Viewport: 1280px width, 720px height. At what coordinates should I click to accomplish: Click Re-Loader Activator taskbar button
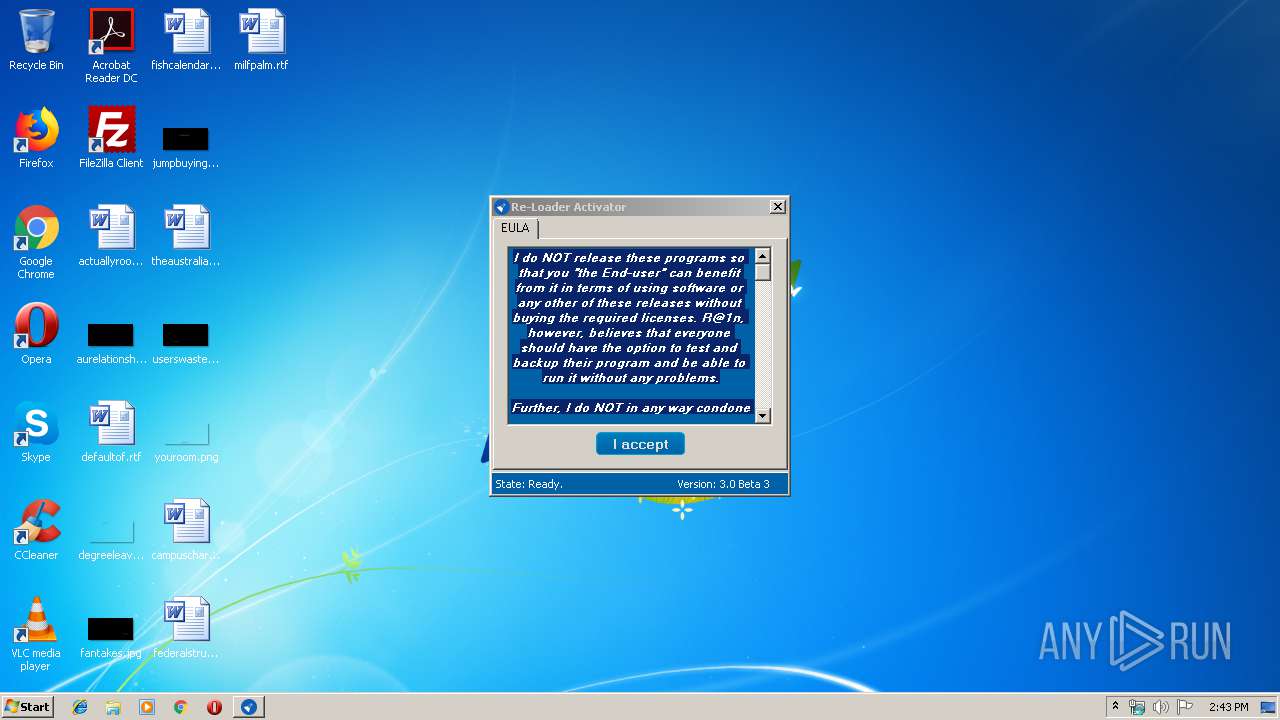[x=248, y=707]
